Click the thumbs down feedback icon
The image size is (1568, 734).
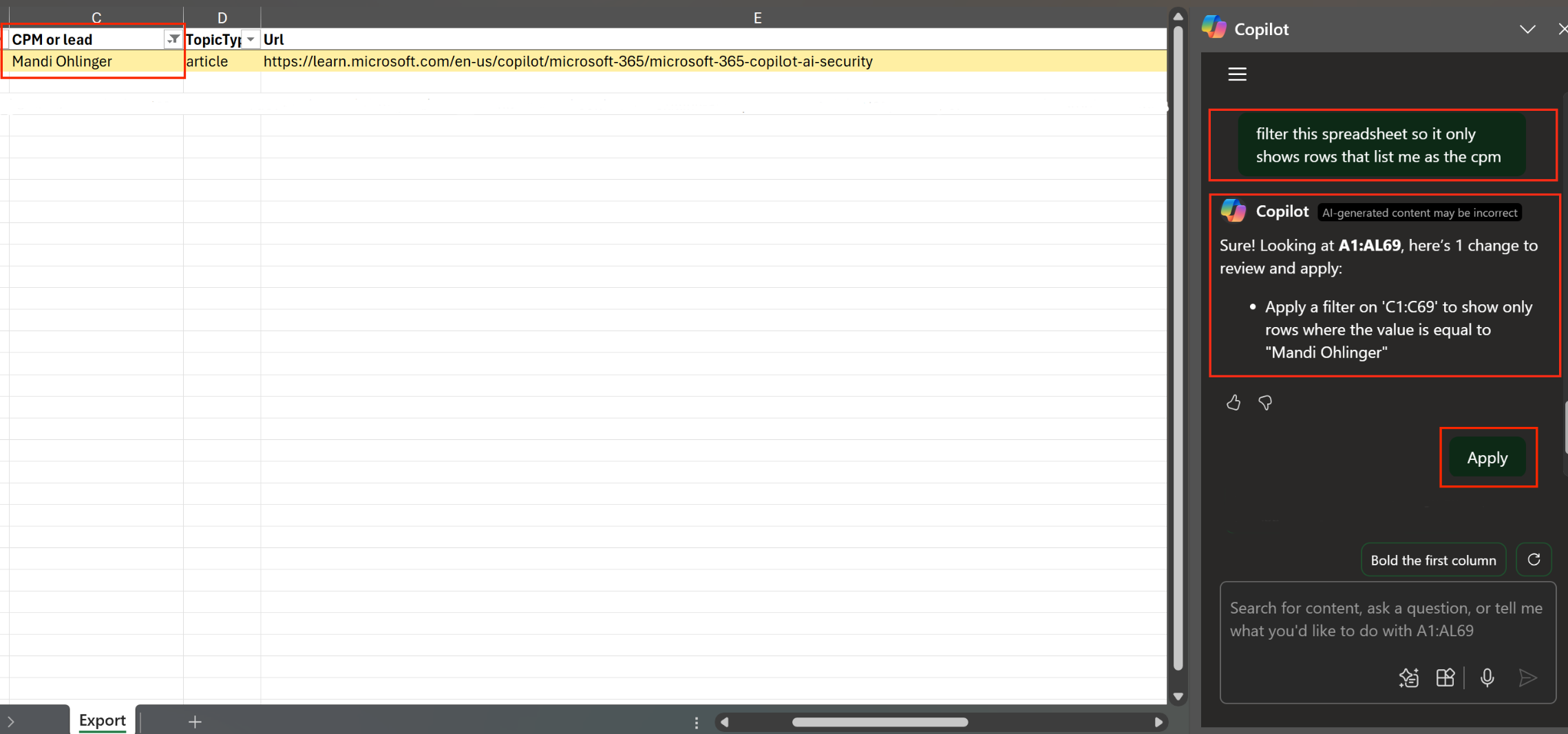click(x=1265, y=403)
